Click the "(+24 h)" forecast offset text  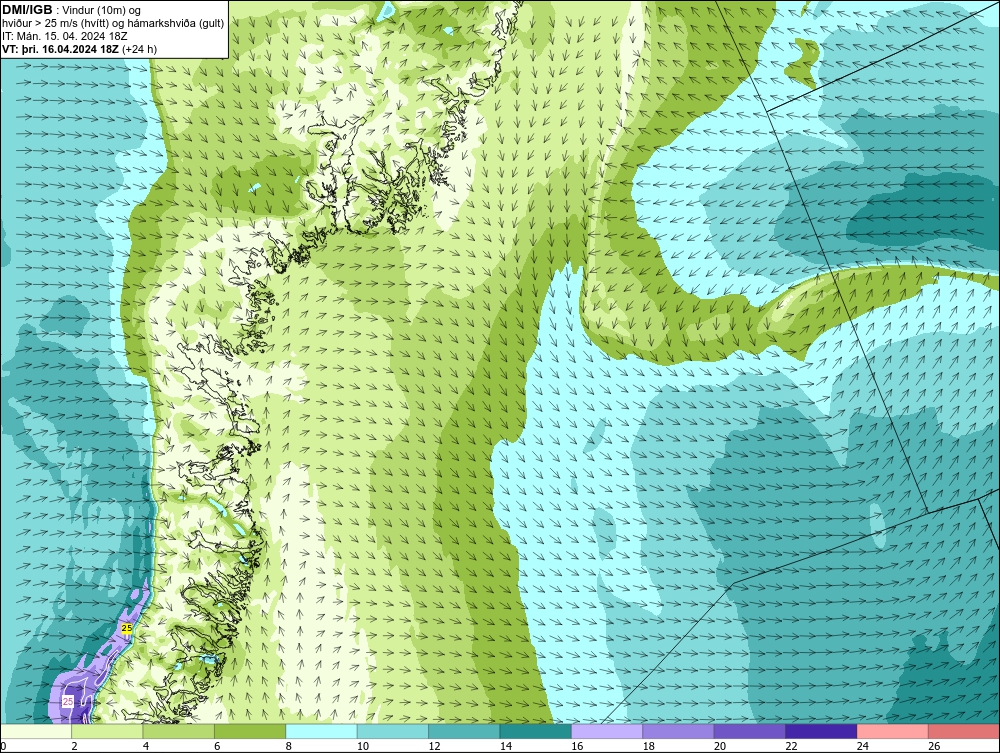[139, 49]
